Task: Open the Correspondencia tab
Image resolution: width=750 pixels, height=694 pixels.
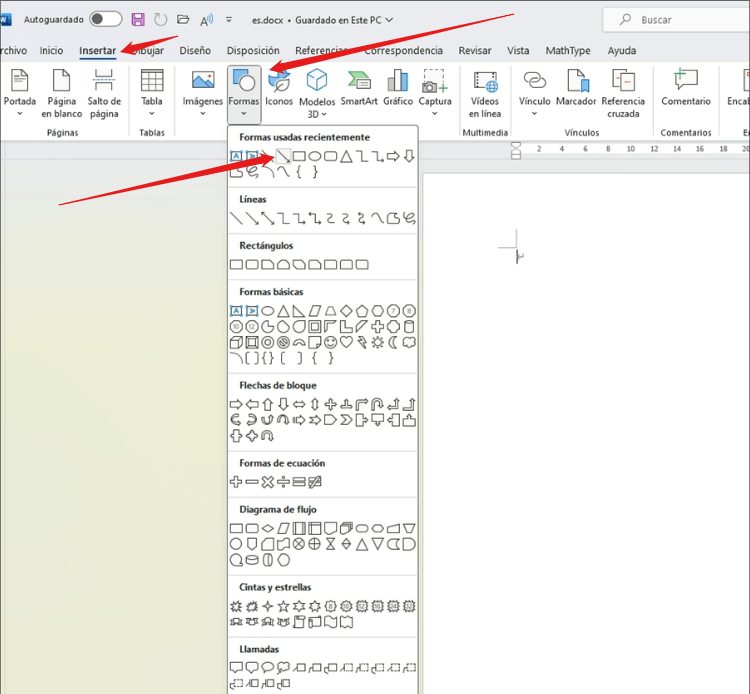Action: (x=404, y=51)
